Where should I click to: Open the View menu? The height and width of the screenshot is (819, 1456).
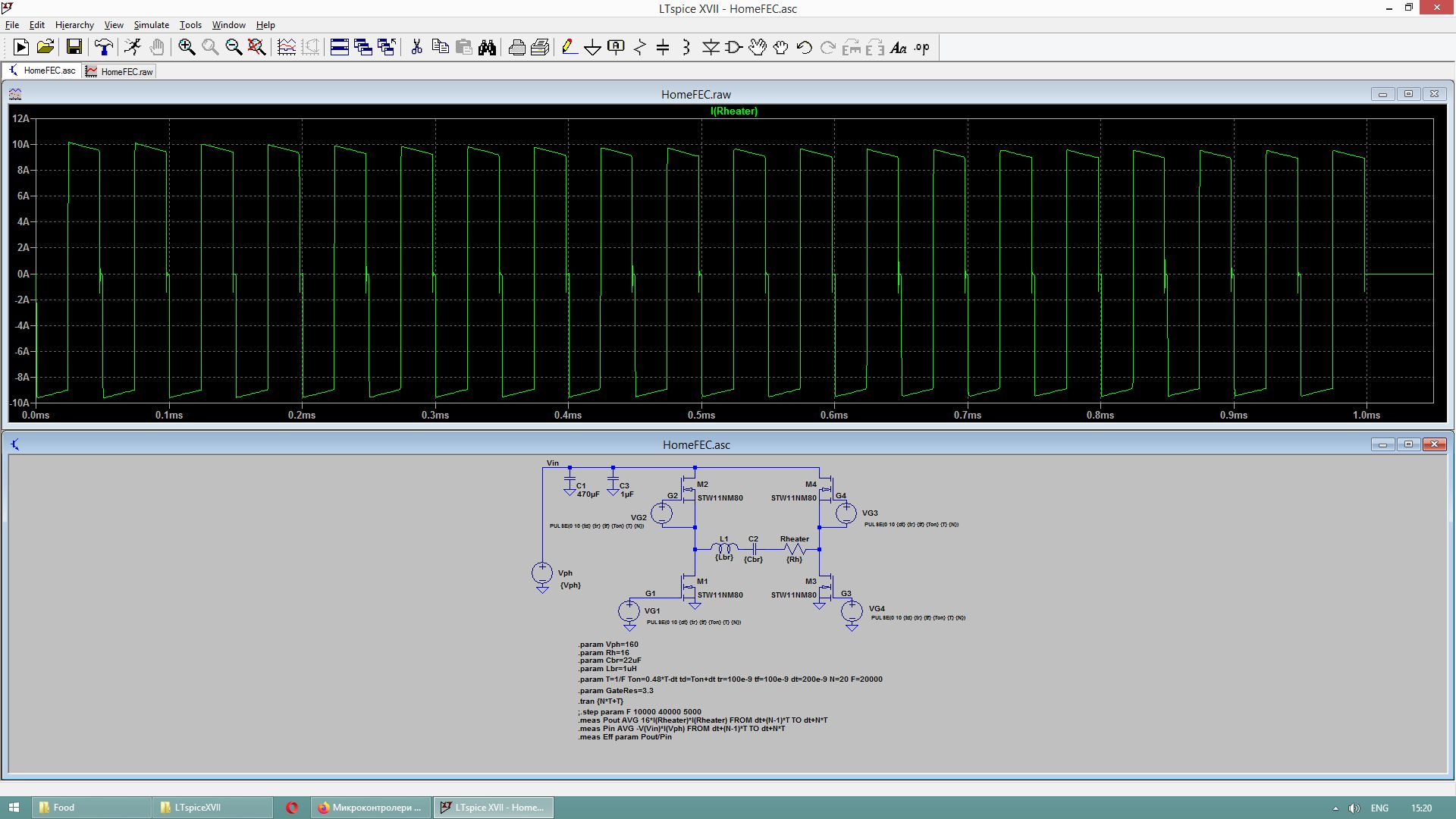[114, 25]
